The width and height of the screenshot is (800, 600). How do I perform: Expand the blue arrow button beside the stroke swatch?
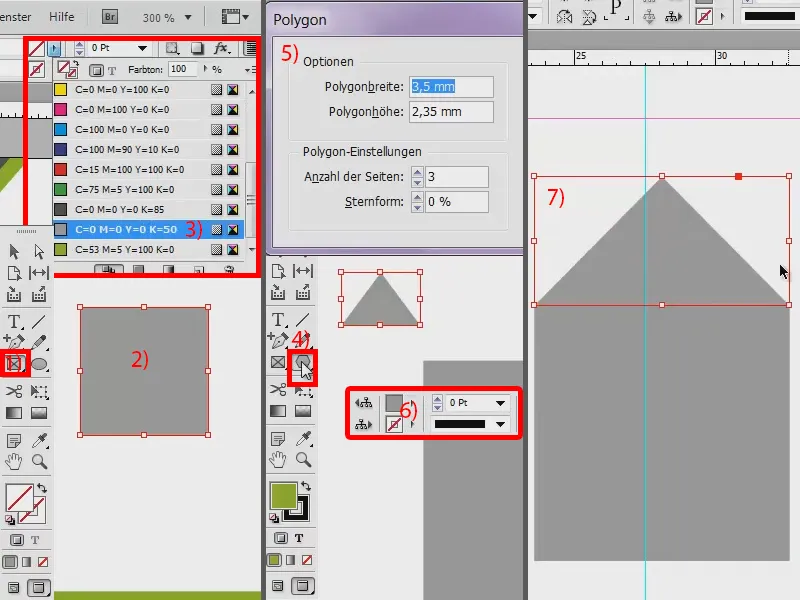pyautogui.click(x=54, y=48)
